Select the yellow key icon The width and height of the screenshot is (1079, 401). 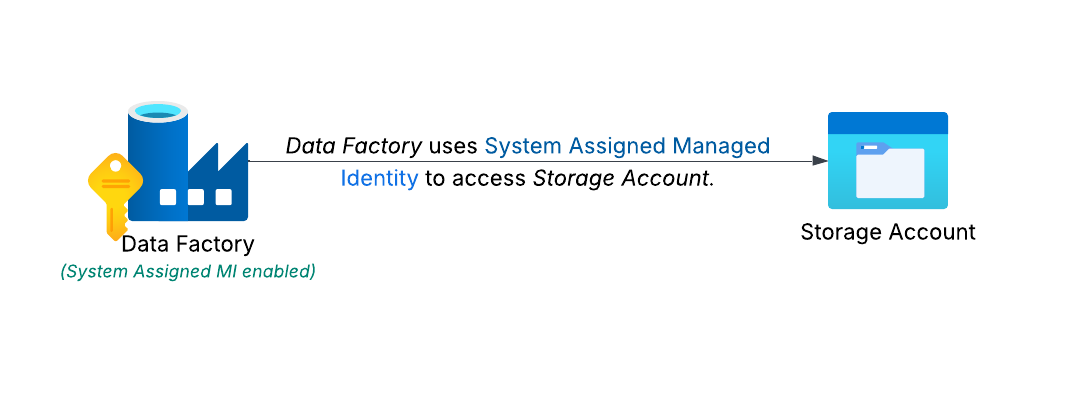[112, 195]
